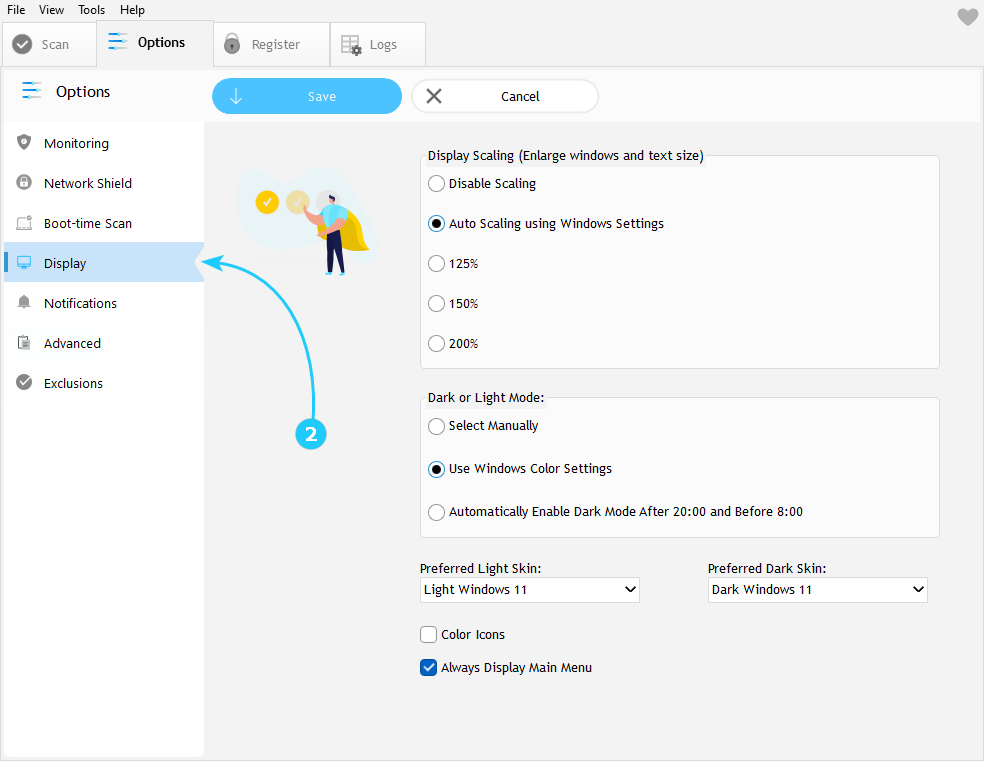
Task: Click the Boot-time Scan laptop icon
Action: [x=24, y=223]
